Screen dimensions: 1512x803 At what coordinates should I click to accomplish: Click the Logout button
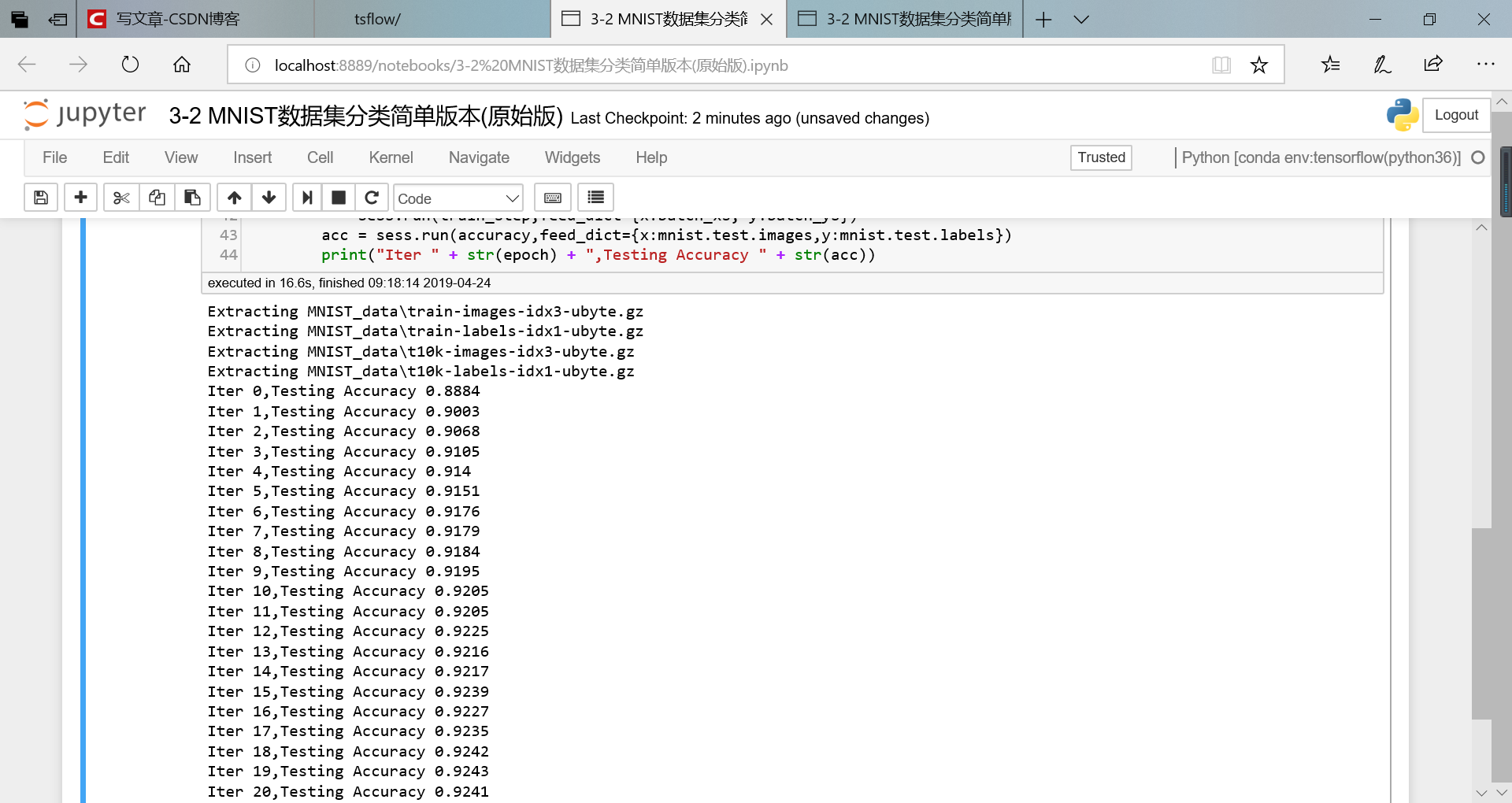point(1455,115)
